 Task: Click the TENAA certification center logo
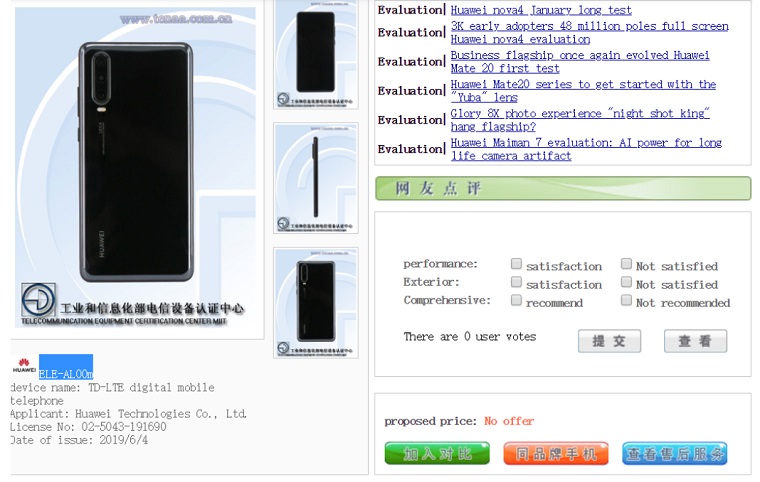point(38,300)
